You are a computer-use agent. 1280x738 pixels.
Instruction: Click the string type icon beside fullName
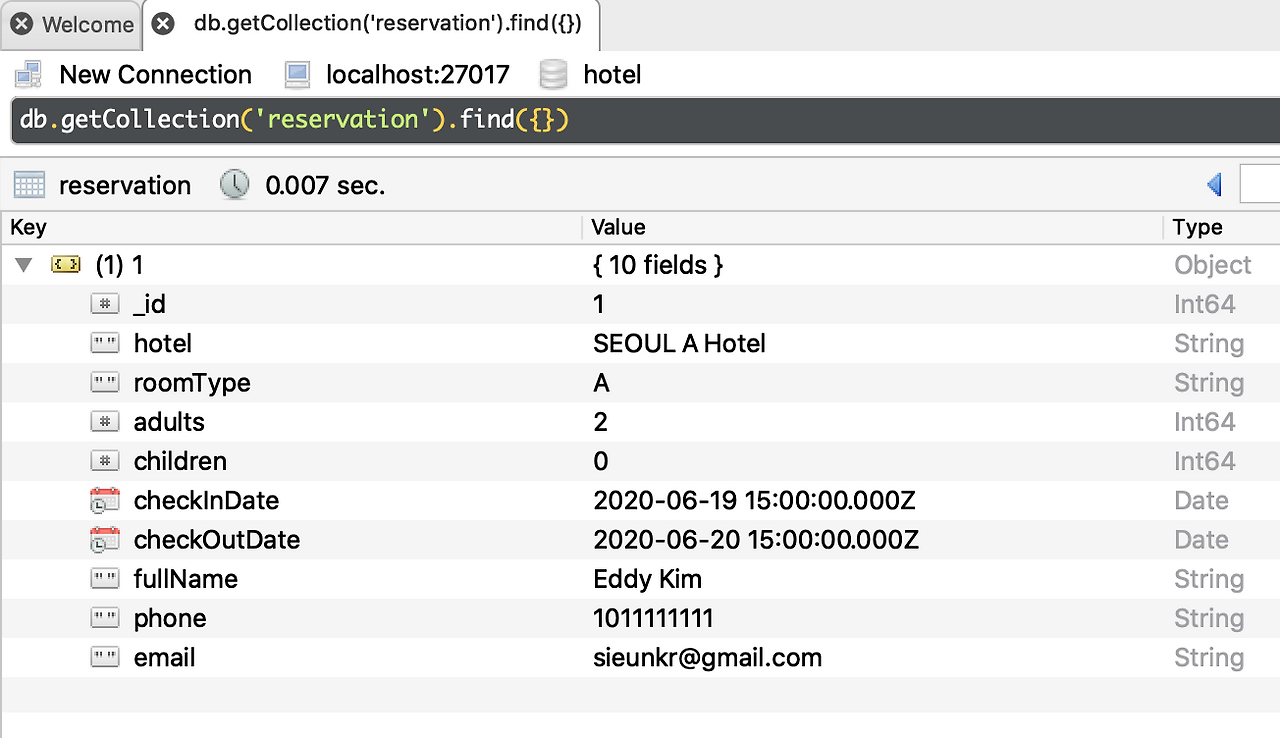coord(105,579)
